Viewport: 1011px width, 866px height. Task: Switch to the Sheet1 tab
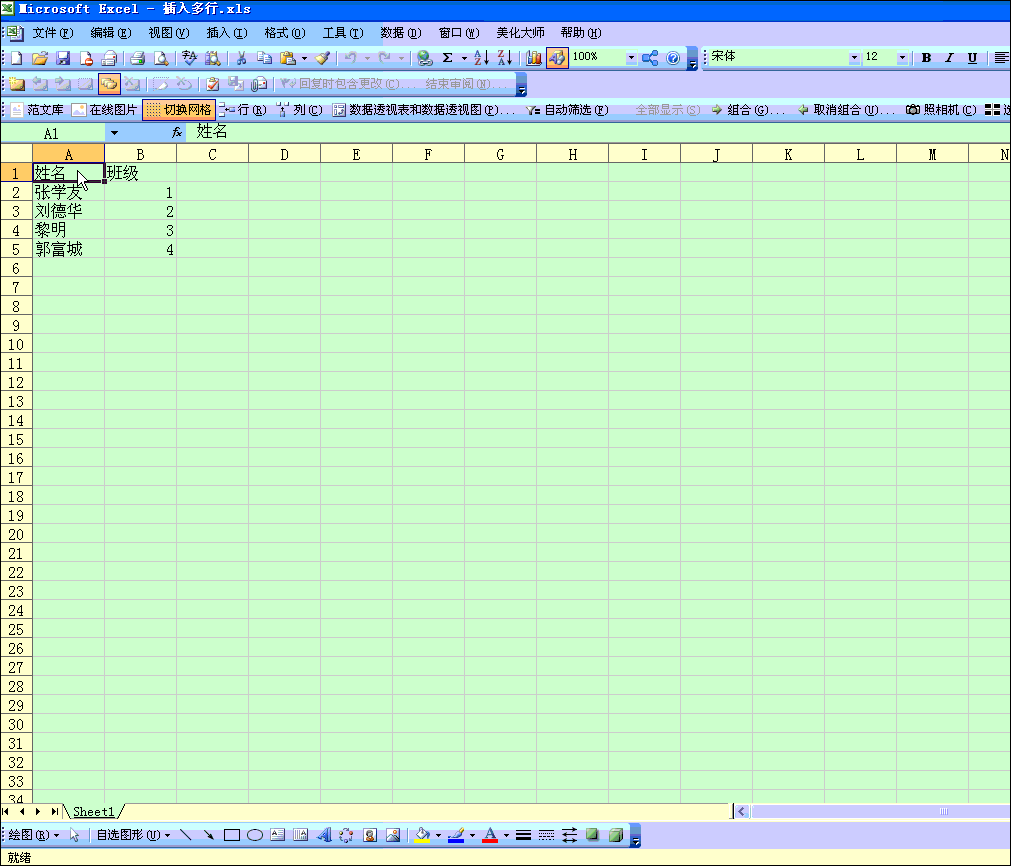click(x=93, y=812)
